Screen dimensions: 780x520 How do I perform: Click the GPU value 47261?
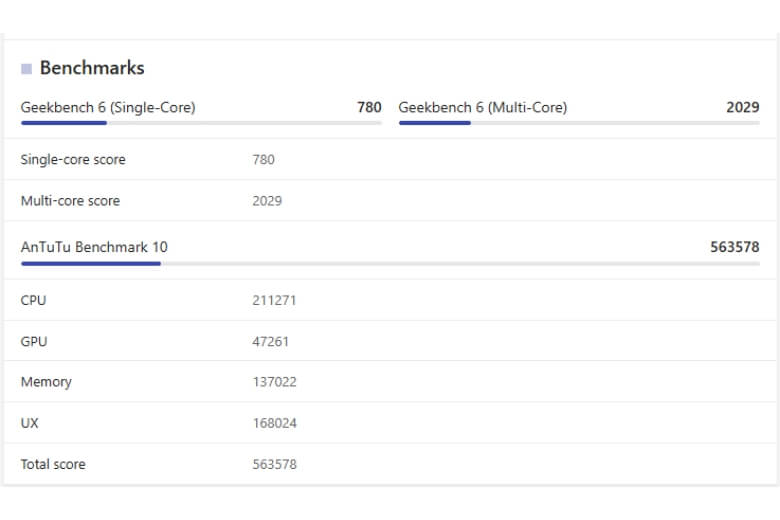click(x=271, y=342)
